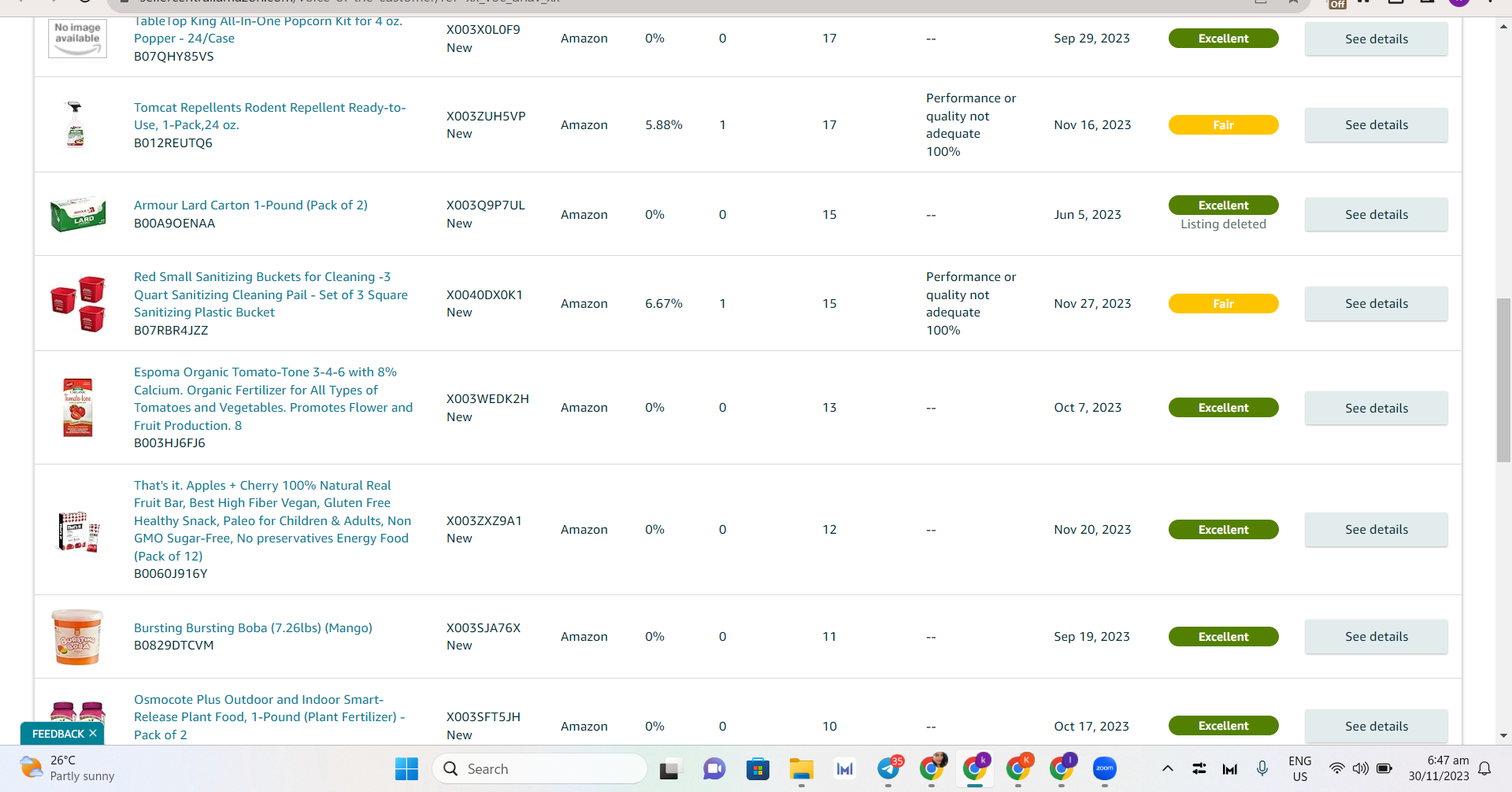Switch to Chrome with dark purple I badge
This screenshot has width=1512, height=792.
pyautogui.click(x=1062, y=768)
